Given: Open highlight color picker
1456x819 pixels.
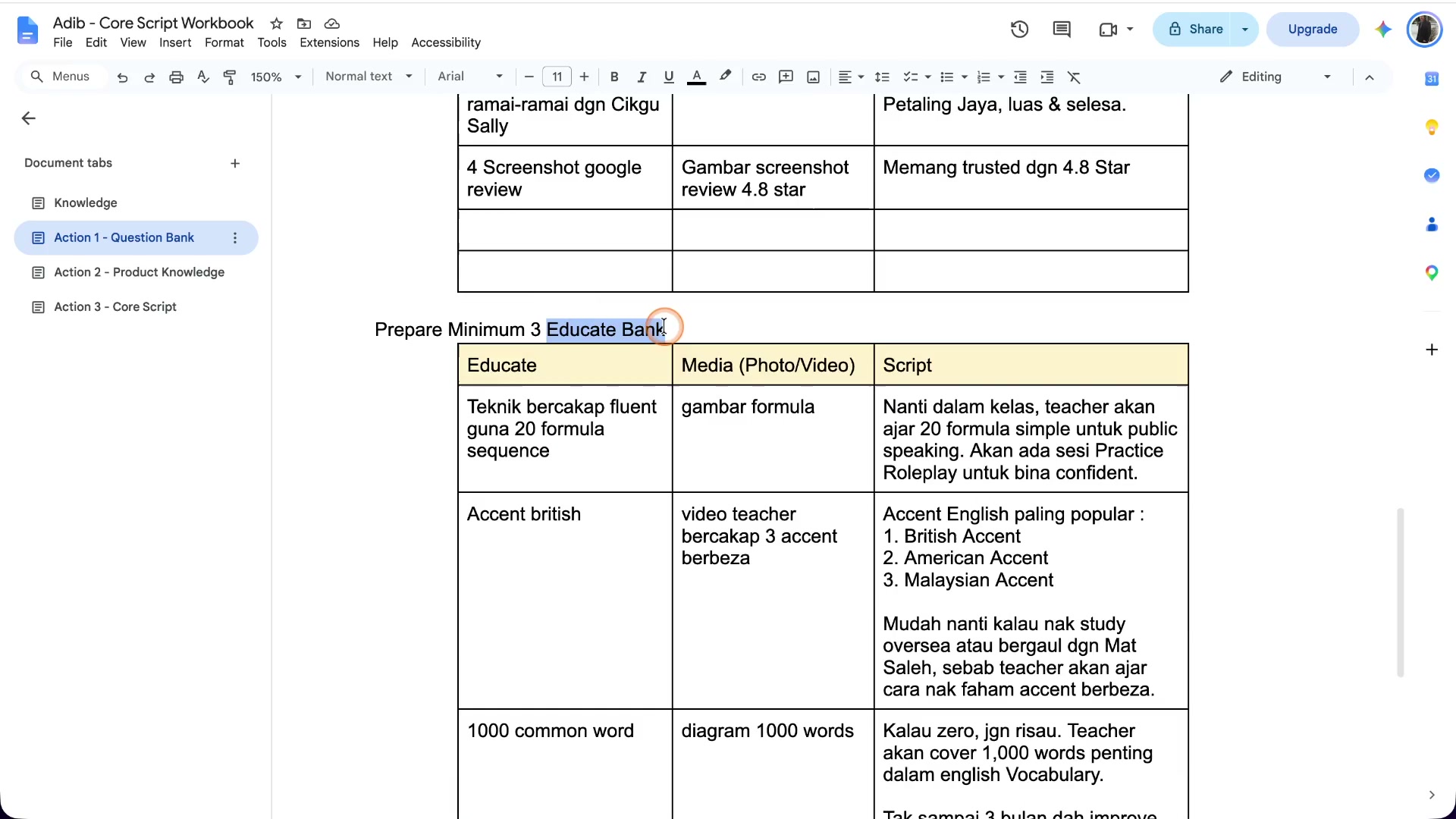Looking at the screenshot, I should tap(726, 77).
